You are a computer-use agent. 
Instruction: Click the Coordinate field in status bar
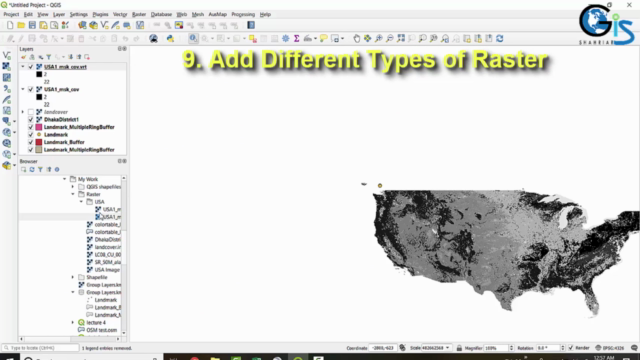coord(383,348)
